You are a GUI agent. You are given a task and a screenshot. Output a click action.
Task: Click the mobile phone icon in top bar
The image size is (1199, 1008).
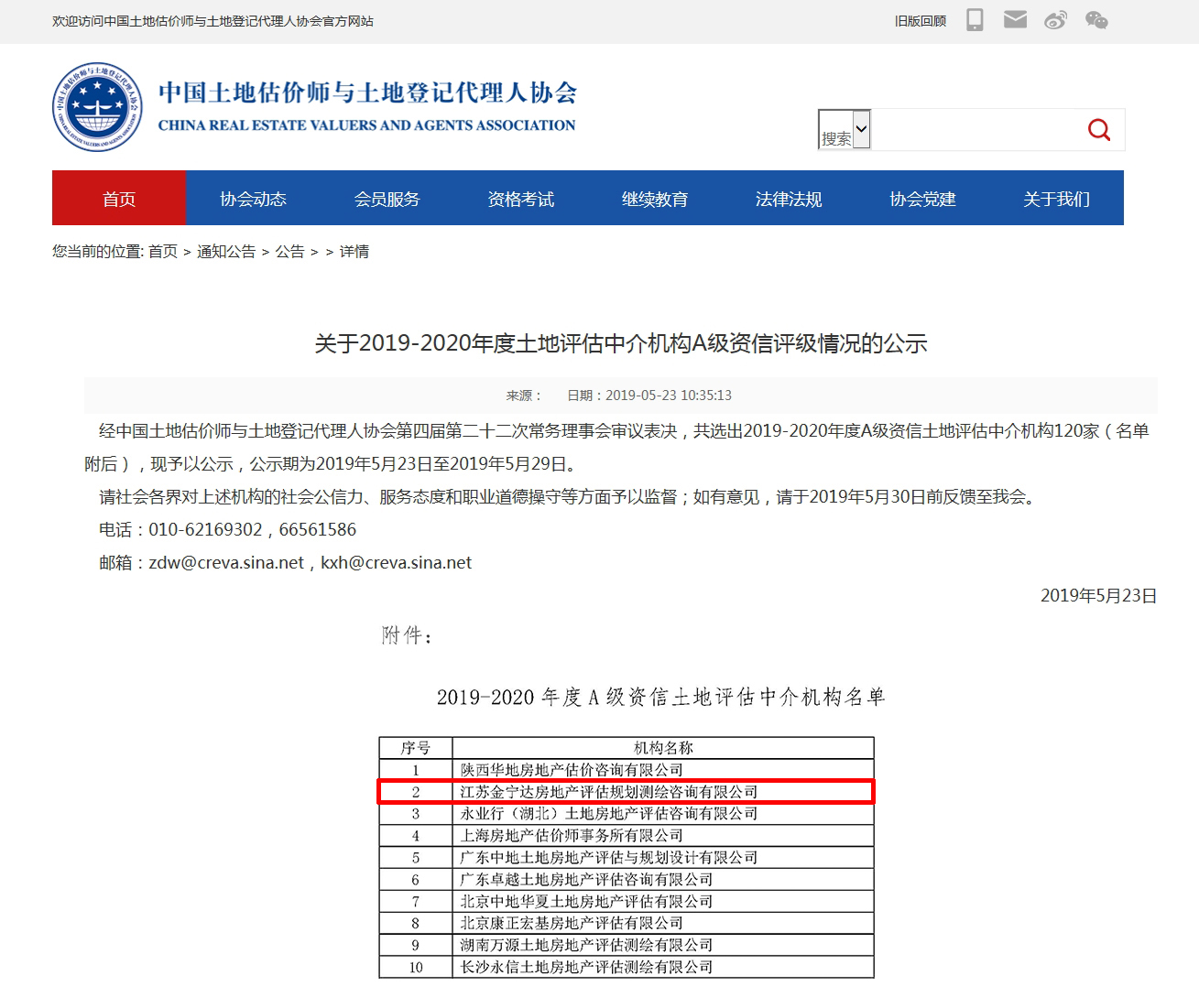click(975, 20)
